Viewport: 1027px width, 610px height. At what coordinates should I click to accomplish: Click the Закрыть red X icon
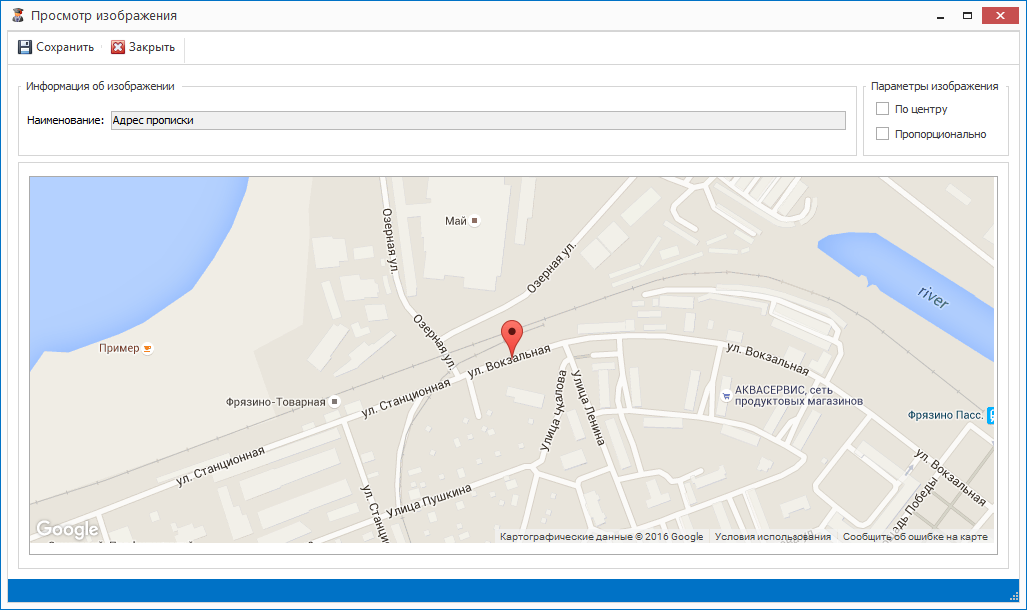pos(118,47)
